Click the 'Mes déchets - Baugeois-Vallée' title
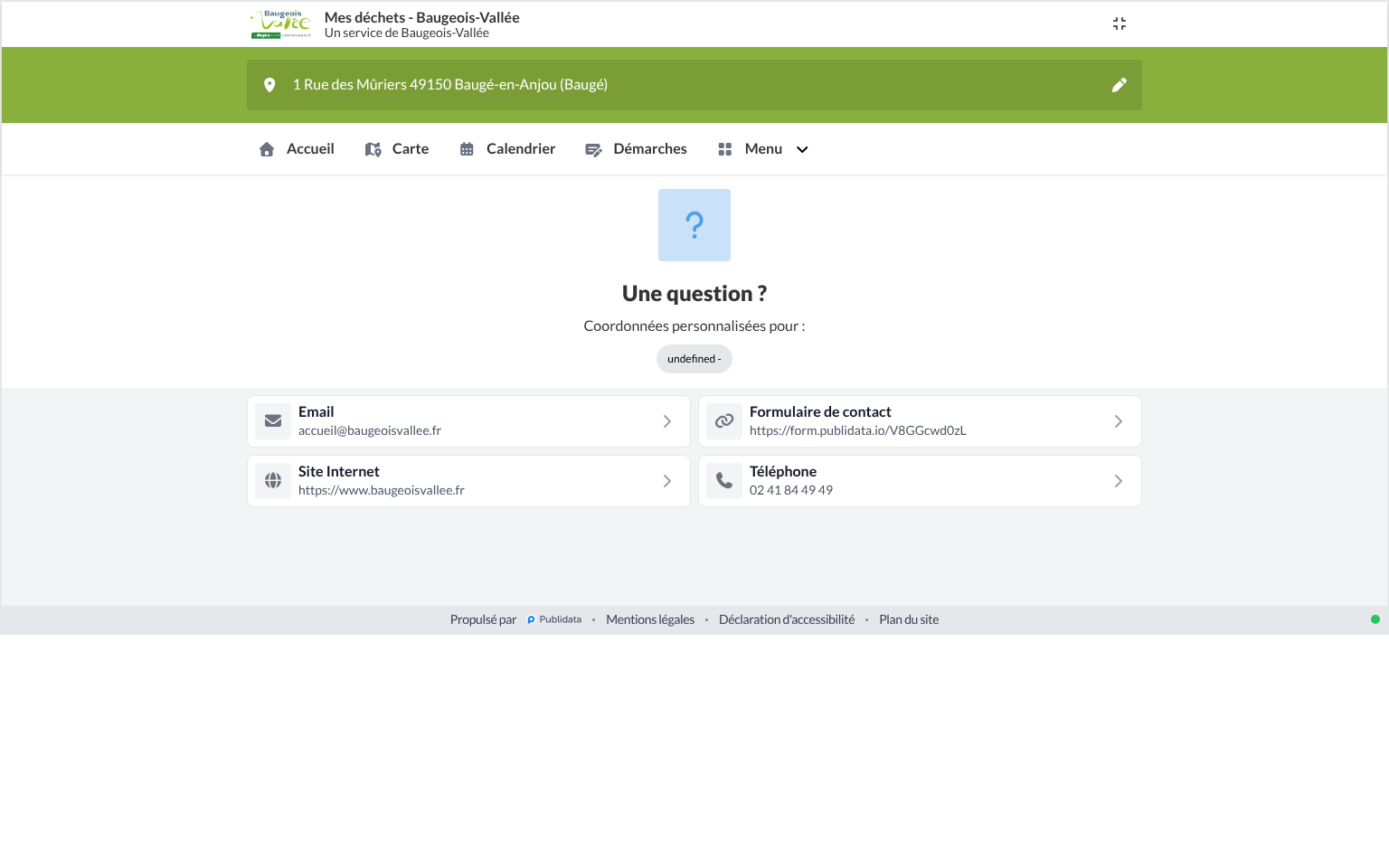This screenshot has width=1389, height=868. click(x=422, y=18)
